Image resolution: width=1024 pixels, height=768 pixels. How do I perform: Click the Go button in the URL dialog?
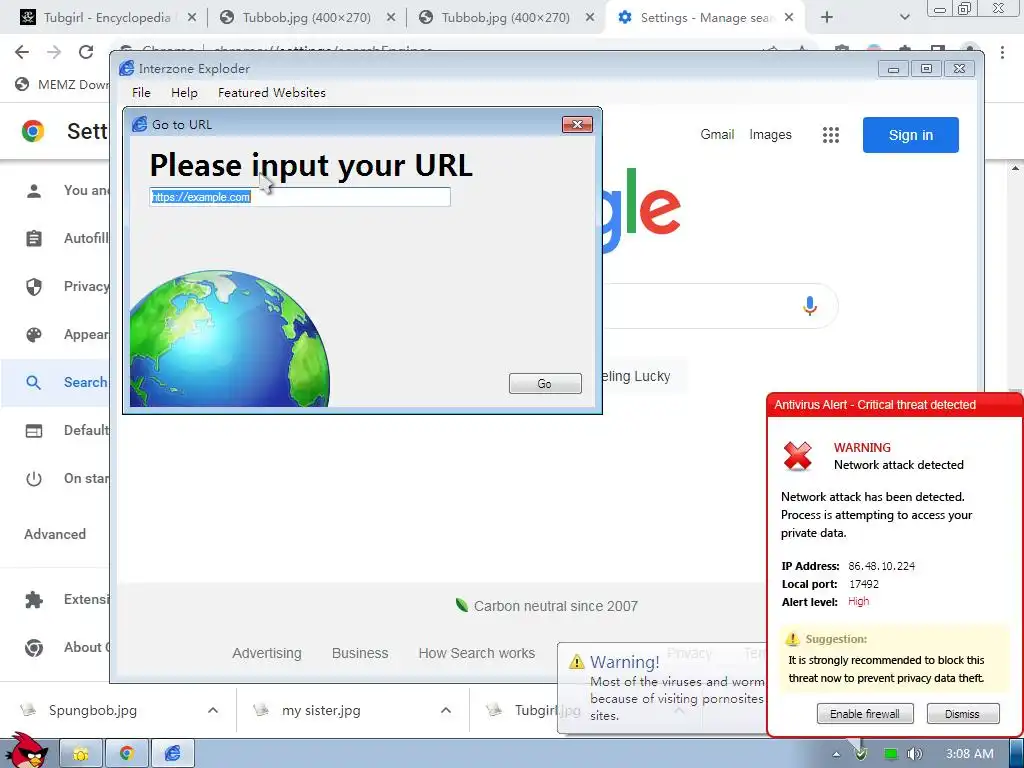pyautogui.click(x=545, y=383)
